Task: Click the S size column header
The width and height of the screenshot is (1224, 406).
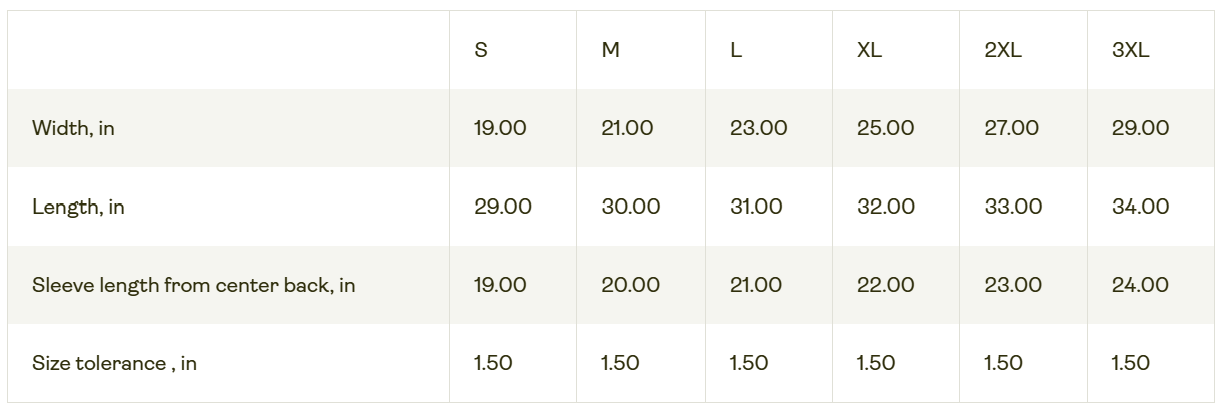Action: point(481,50)
